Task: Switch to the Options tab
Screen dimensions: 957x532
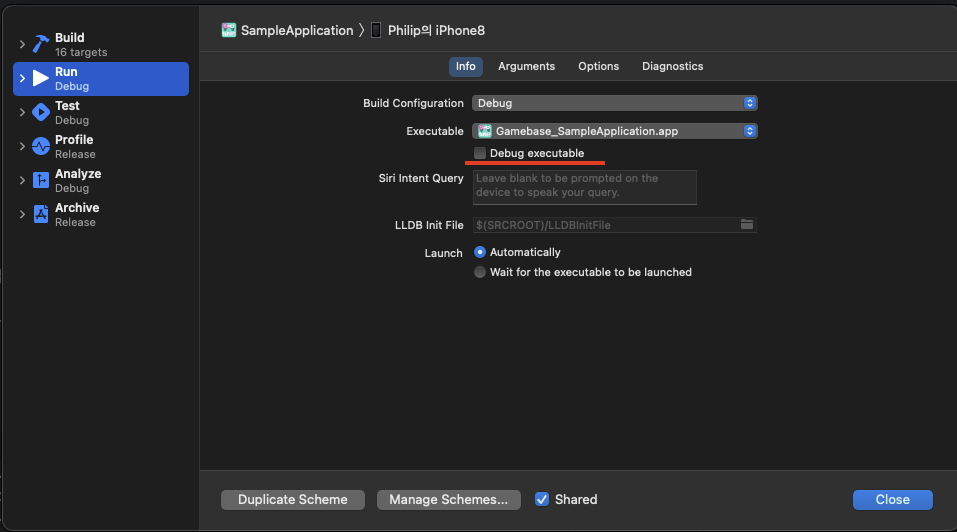Action: pyautogui.click(x=598, y=66)
